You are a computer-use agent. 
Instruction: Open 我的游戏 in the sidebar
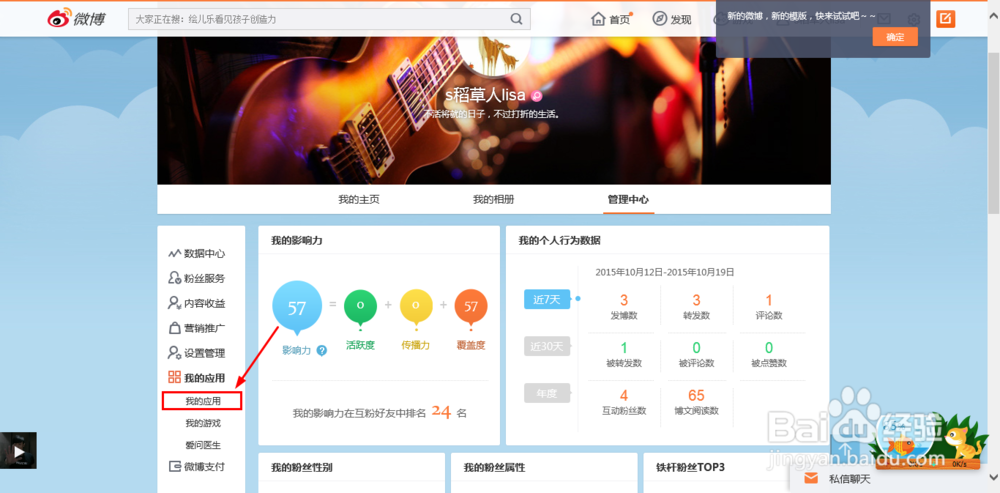coord(203,423)
